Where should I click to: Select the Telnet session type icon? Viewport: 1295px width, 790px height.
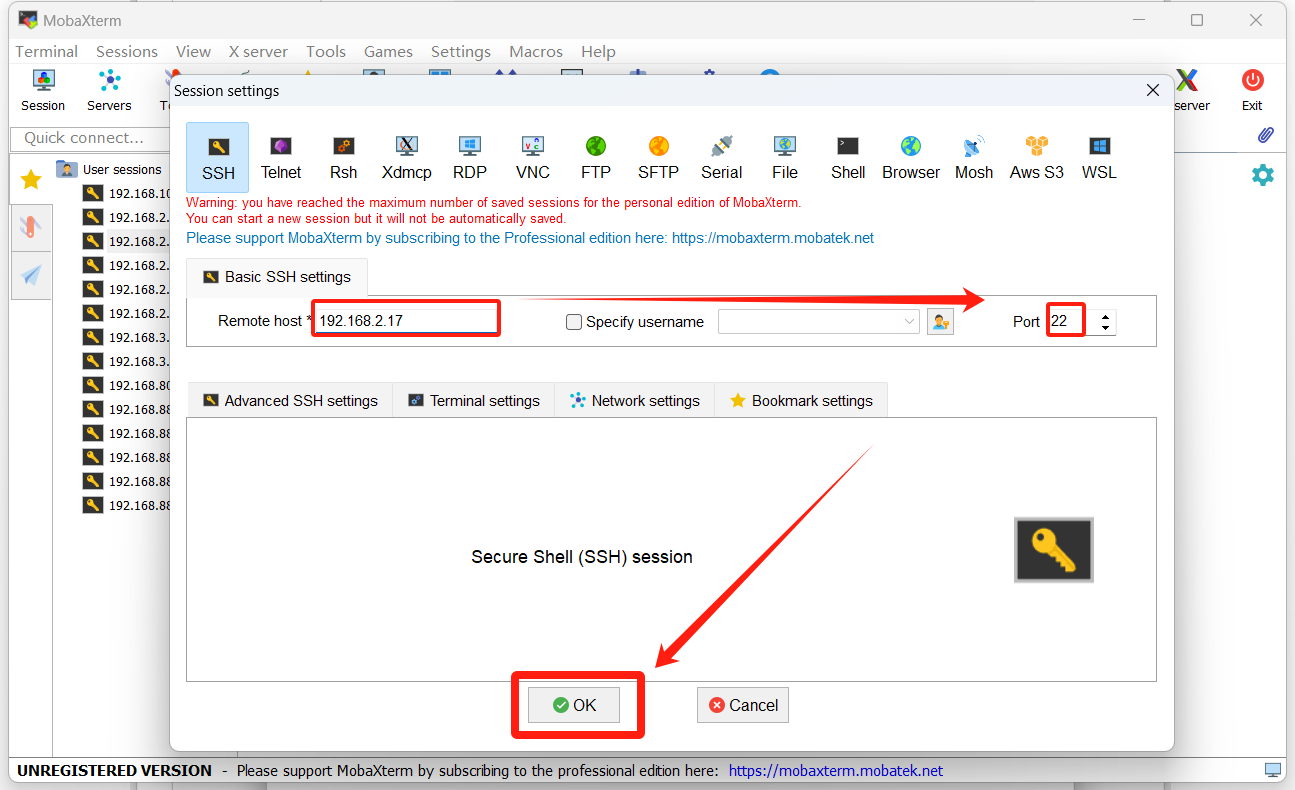coord(281,157)
